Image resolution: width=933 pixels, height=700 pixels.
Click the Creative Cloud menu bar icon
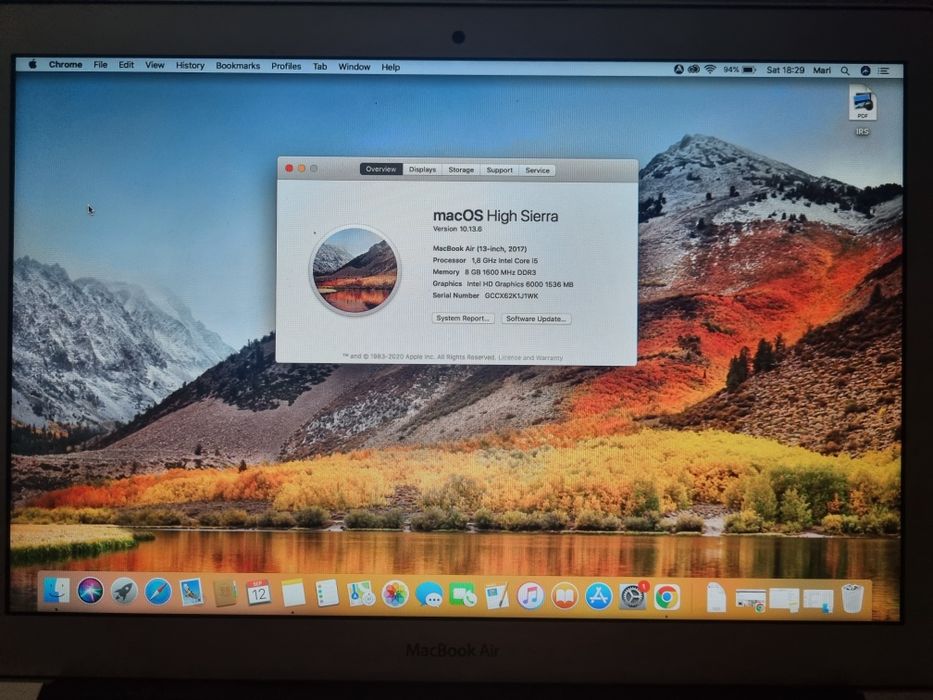tap(694, 70)
